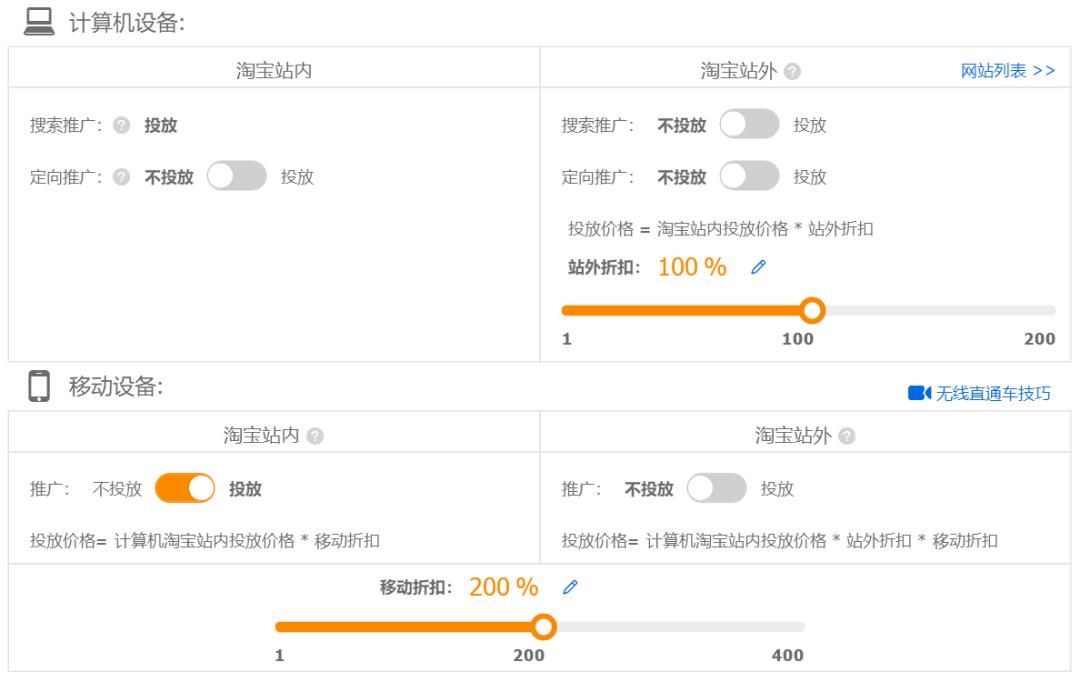The image size is (1080, 682).
Task: Click the pencil icon to edit 站外折扣
Action: [755, 267]
